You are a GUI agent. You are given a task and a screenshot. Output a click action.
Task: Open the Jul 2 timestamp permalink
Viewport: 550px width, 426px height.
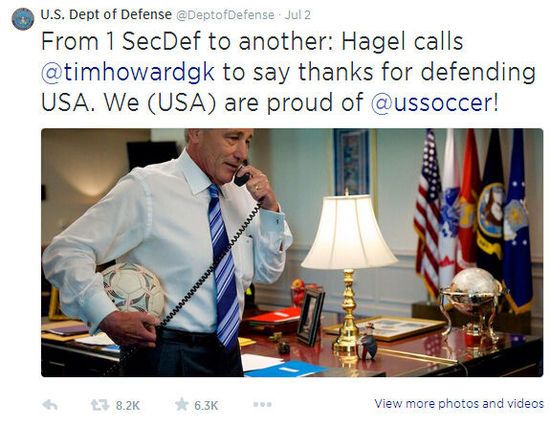pos(297,15)
